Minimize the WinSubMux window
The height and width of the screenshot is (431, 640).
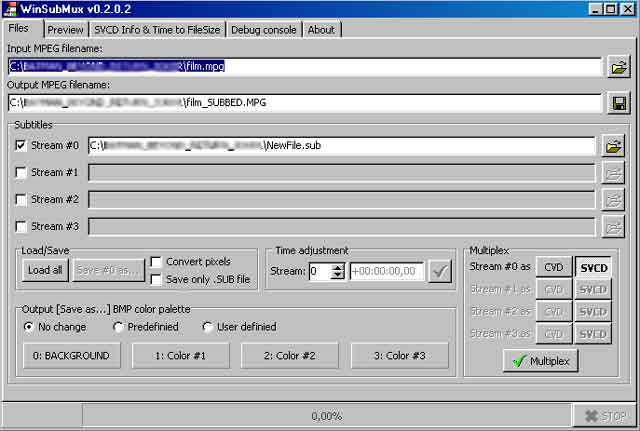[596, 9]
